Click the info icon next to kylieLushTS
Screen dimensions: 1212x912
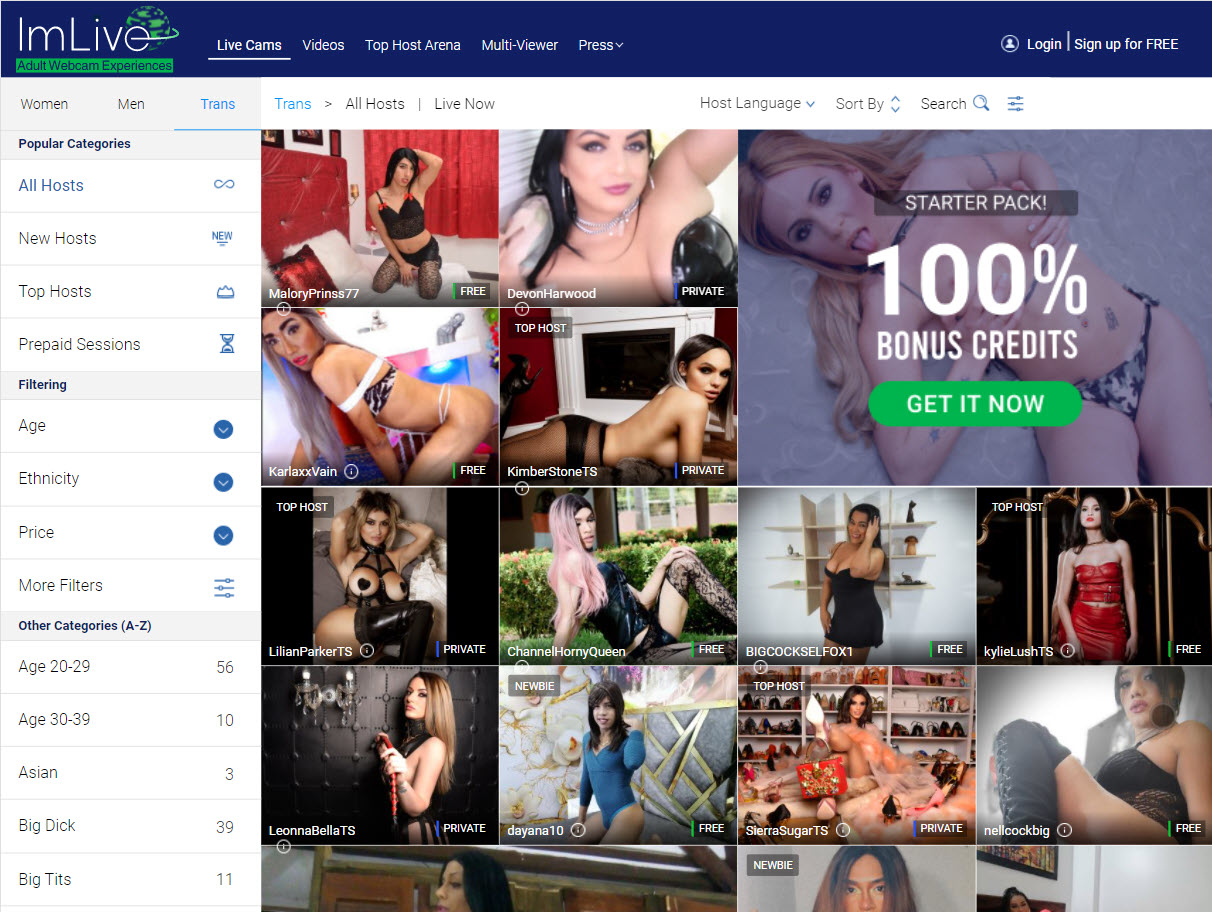(1067, 651)
